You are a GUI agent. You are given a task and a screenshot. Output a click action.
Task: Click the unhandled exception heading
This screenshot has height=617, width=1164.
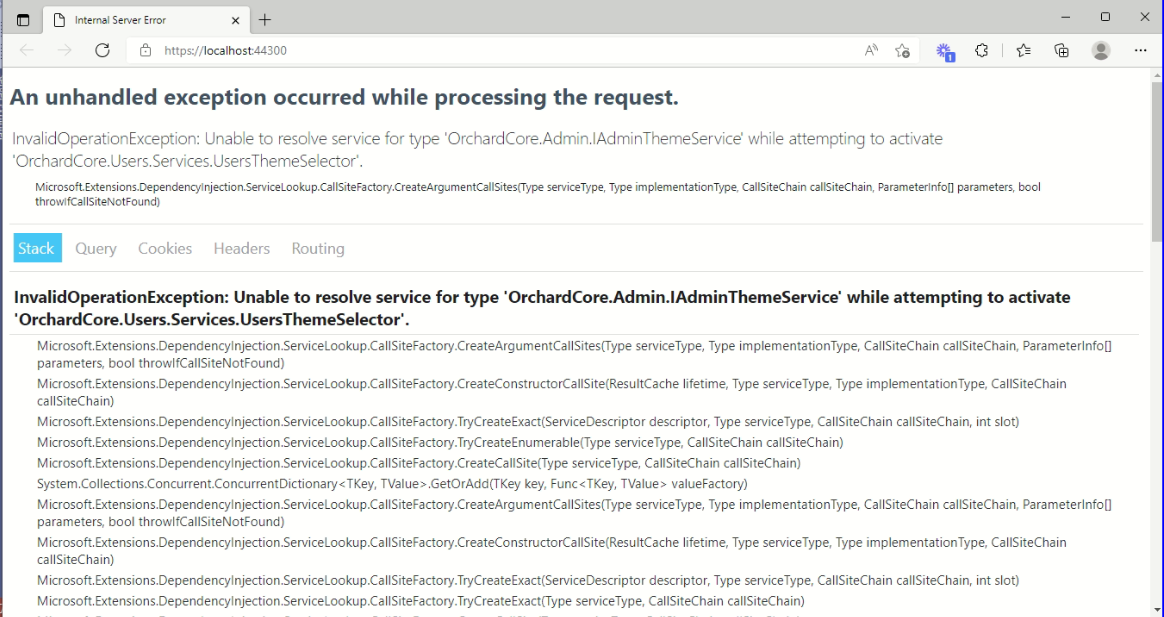point(344,97)
